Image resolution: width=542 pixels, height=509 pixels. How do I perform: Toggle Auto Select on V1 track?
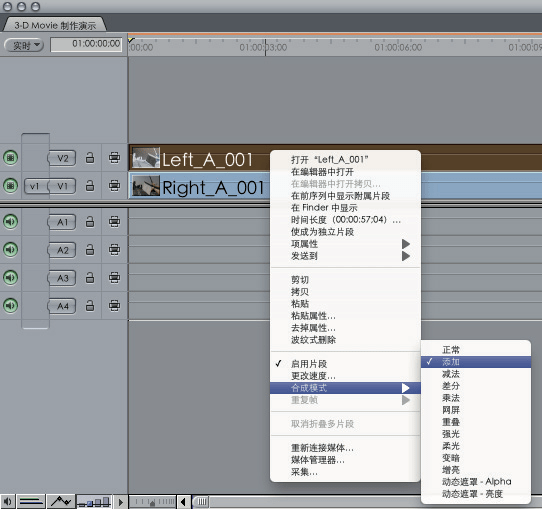(114, 186)
